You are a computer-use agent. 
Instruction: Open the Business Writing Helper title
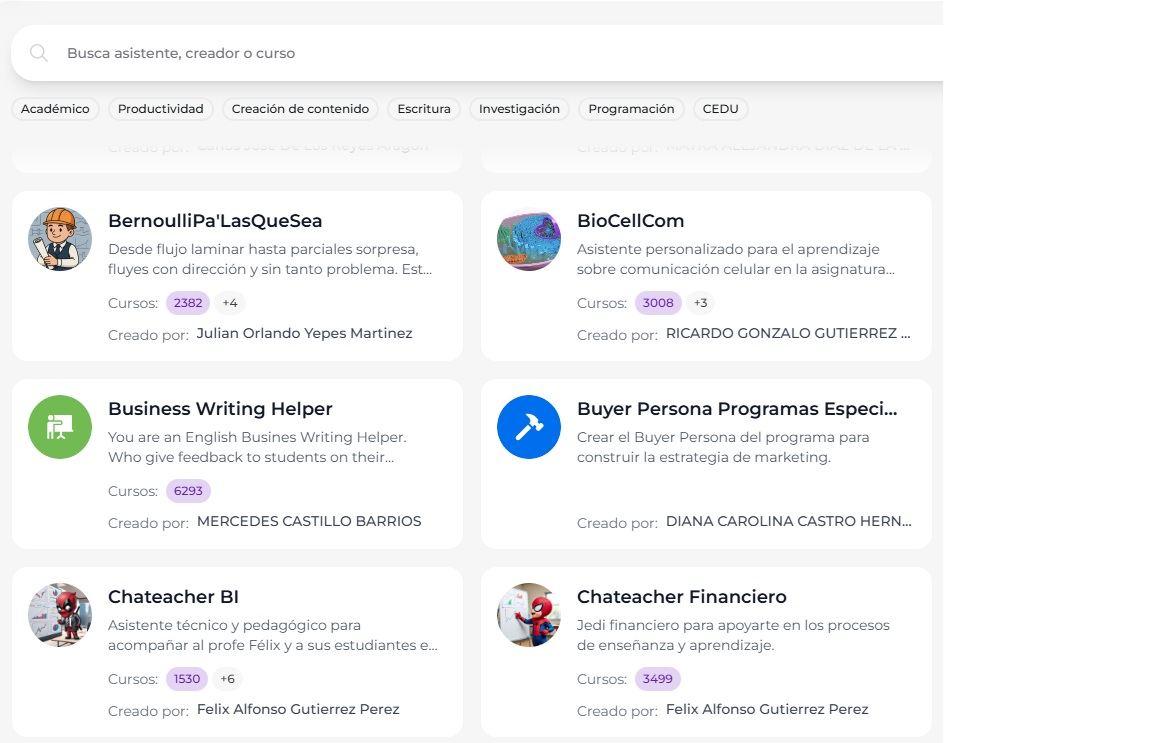coord(220,409)
